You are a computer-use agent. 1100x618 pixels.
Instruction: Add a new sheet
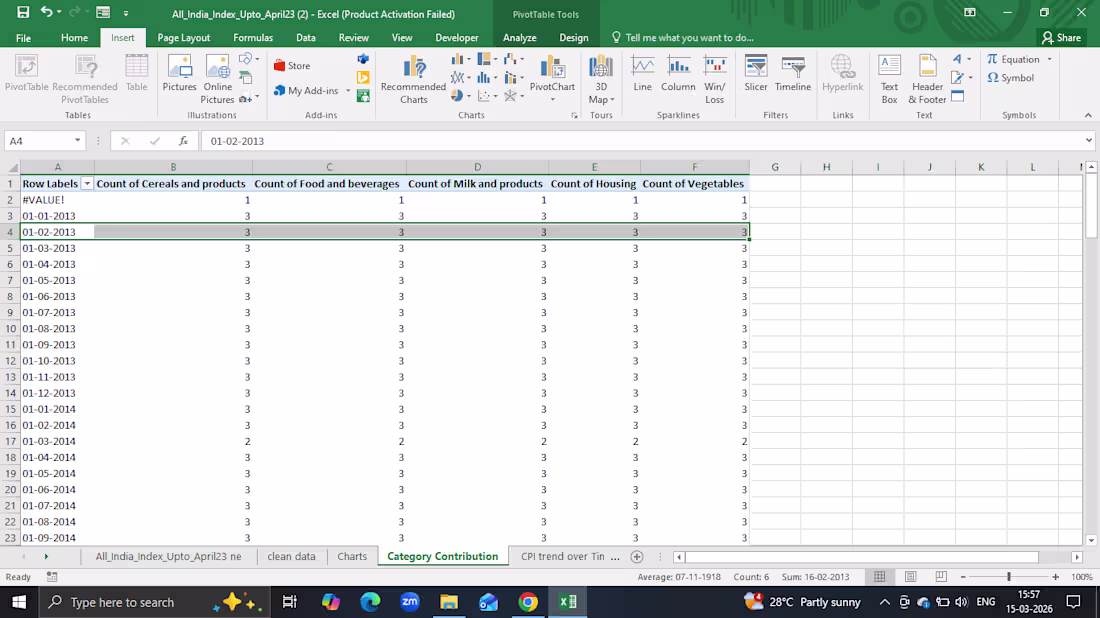636,556
